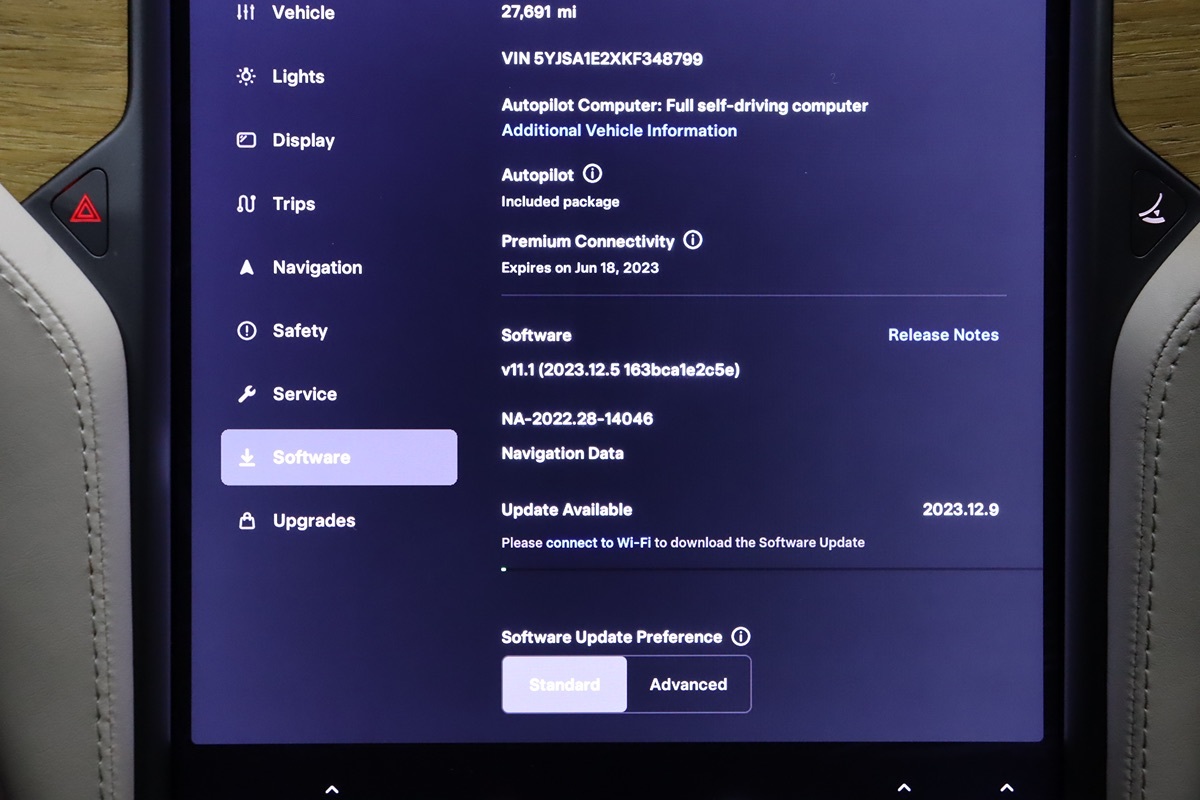Open the Safety settings menu

pyautogui.click(x=299, y=331)
